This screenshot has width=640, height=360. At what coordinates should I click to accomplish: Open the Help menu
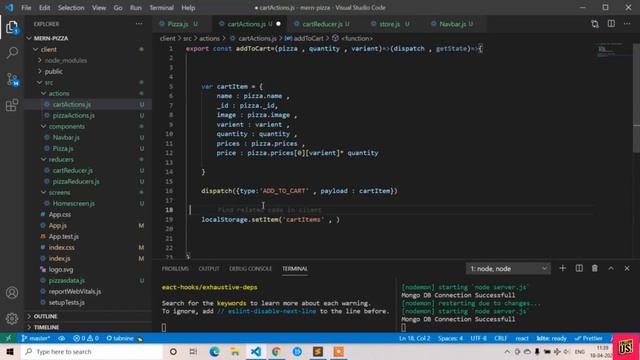(x=188, y=8)
